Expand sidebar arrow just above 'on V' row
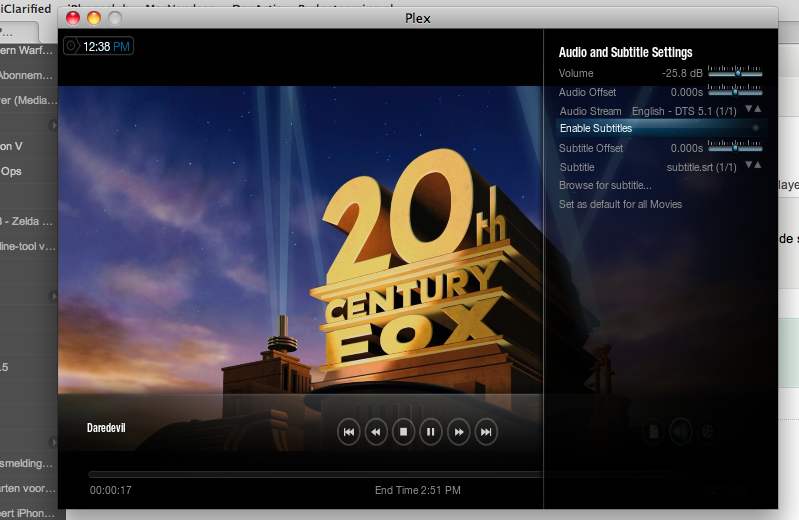 [53, 125]
